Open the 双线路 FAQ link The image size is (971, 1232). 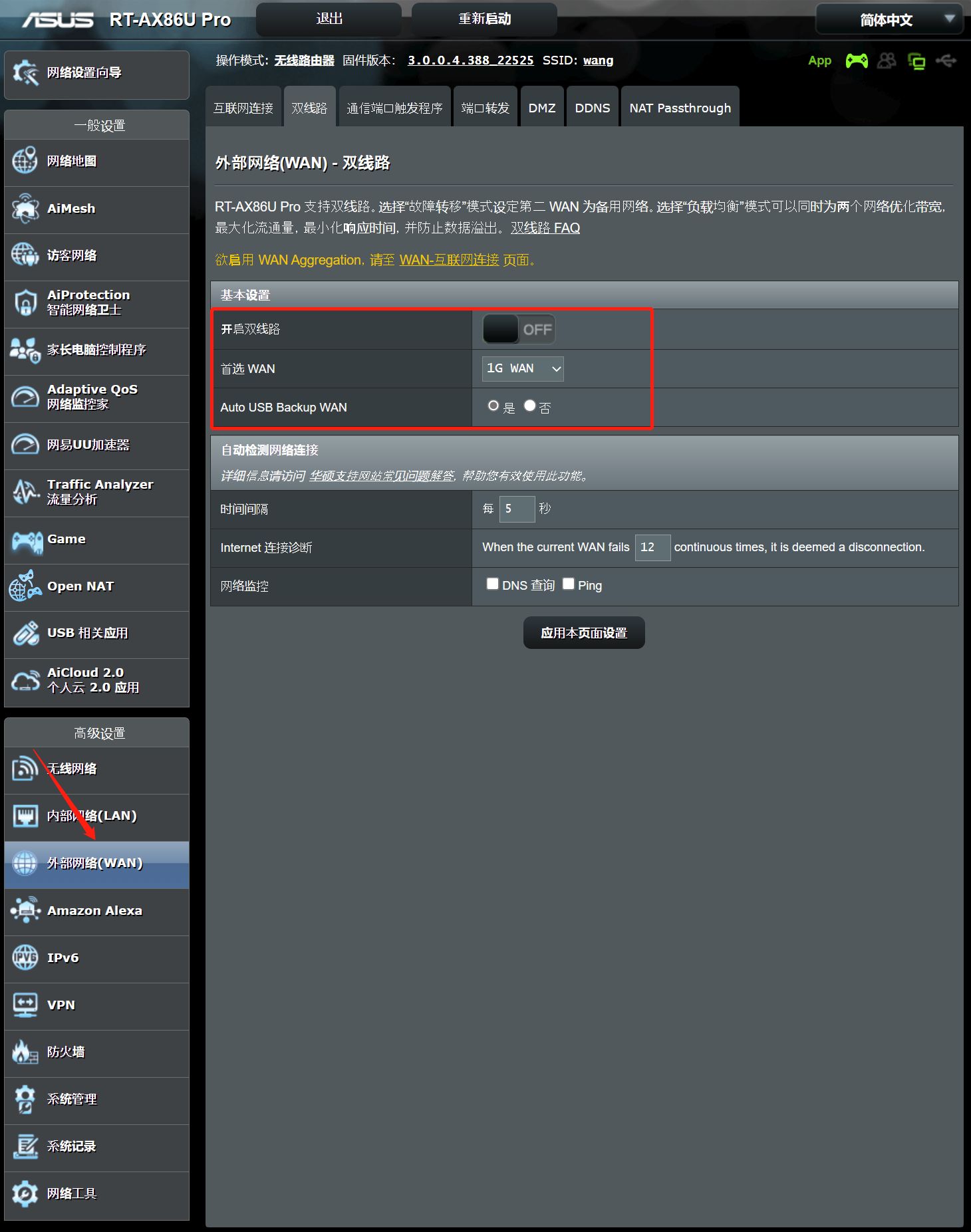click(545, 228)
